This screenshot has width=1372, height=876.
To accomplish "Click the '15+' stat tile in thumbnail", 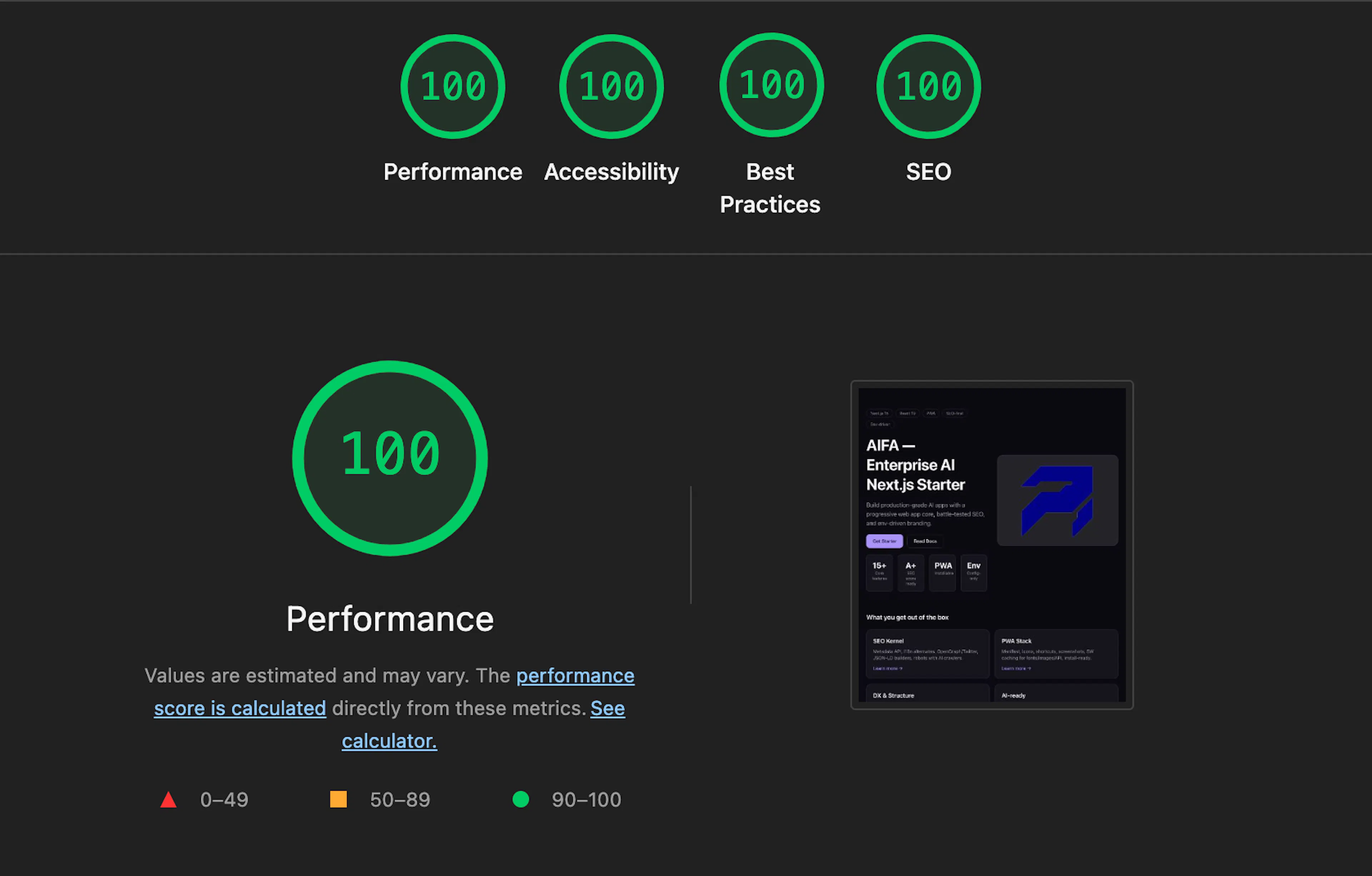I will pos(879,573).
